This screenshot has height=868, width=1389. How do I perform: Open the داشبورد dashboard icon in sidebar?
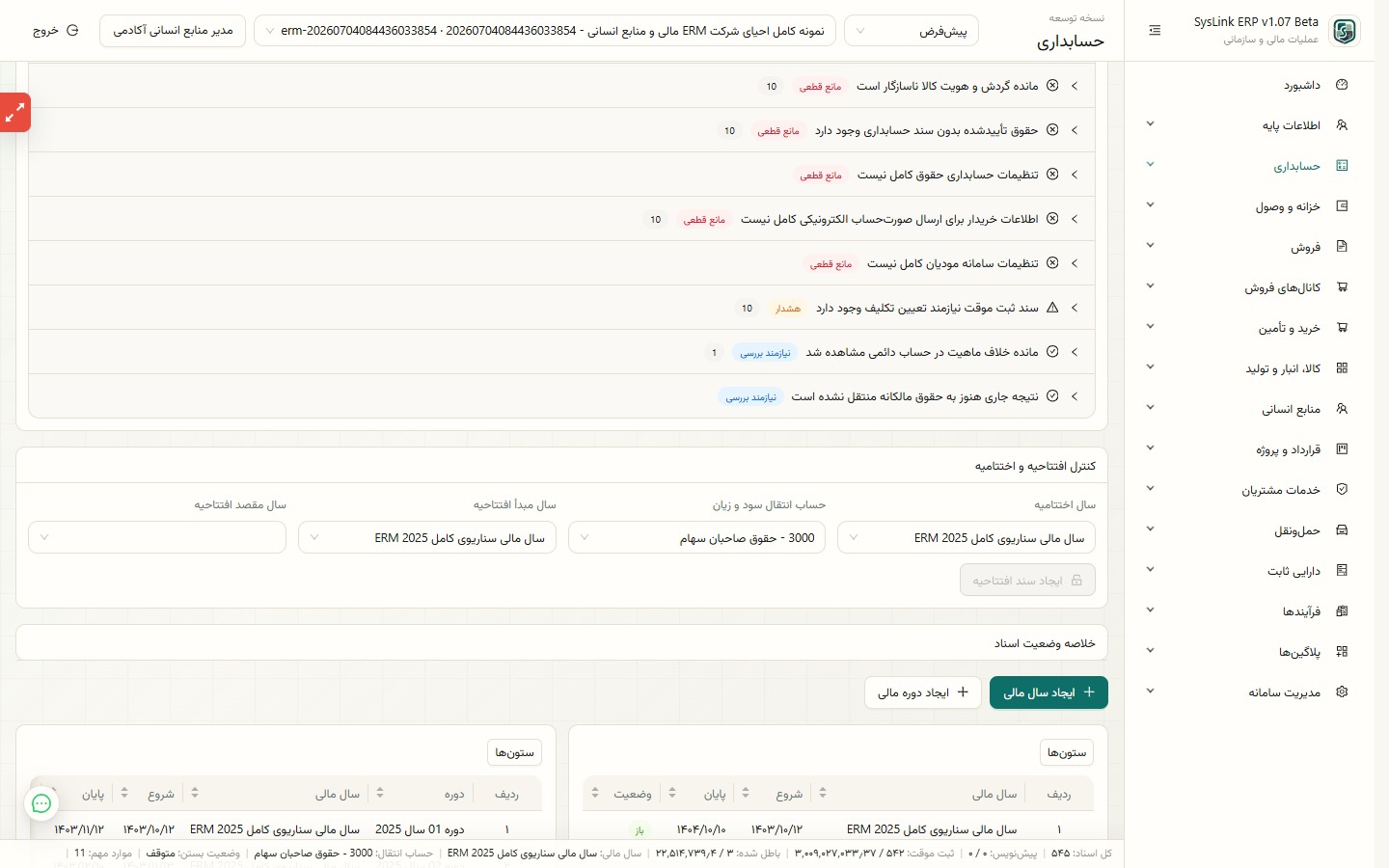(1342, 85)
